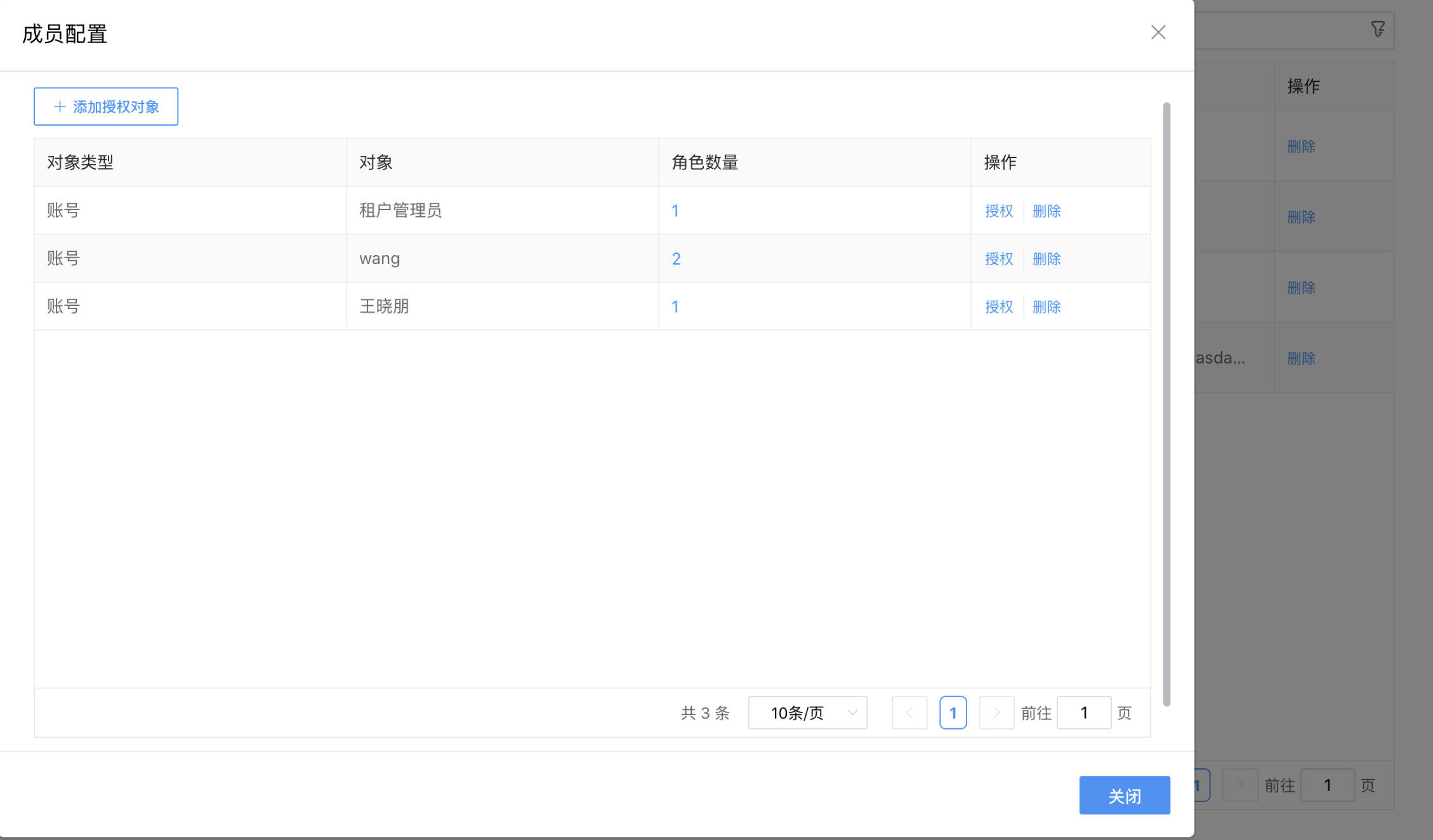Click the 添加授权对象 button
Screen dimensions: 1433x840
[106, 106]
